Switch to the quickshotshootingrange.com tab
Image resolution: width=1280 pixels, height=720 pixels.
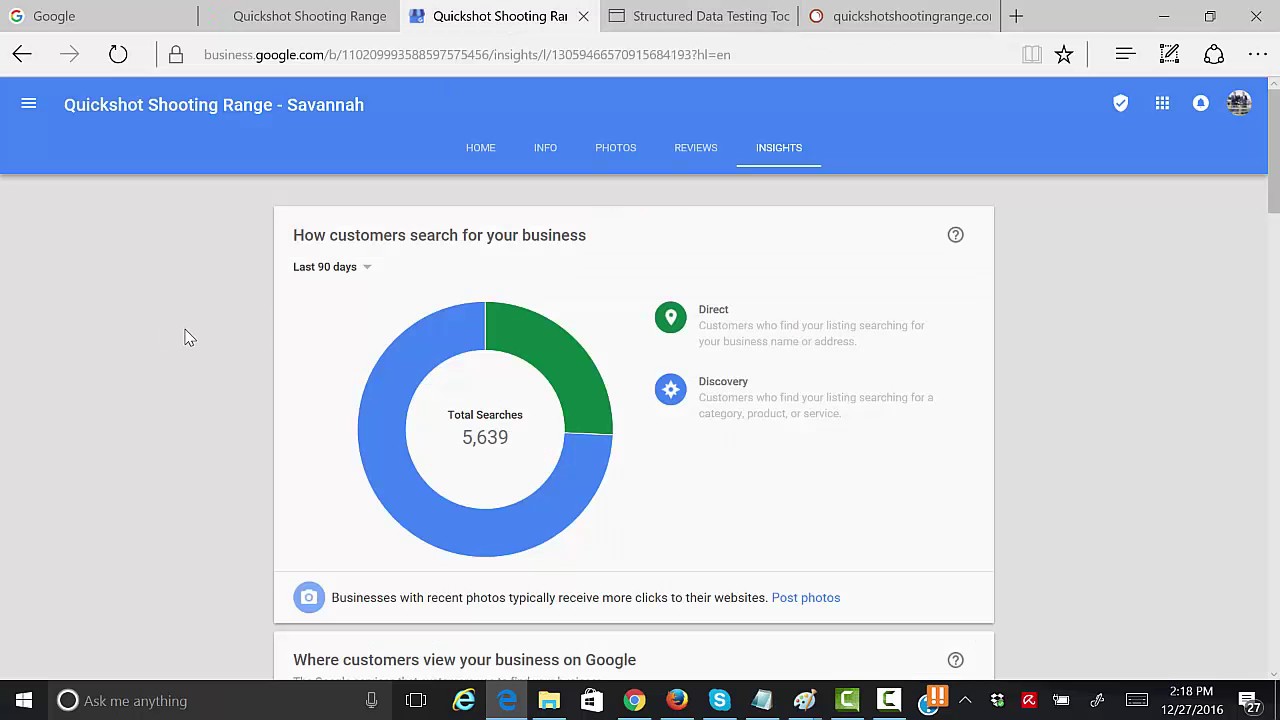pos(898,16)
